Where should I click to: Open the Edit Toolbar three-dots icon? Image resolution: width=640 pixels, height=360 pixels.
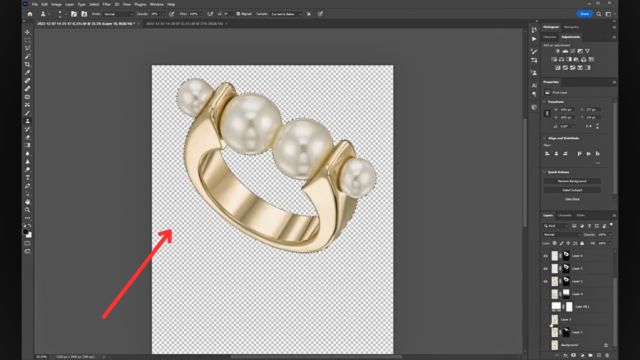tap(27, 218)
